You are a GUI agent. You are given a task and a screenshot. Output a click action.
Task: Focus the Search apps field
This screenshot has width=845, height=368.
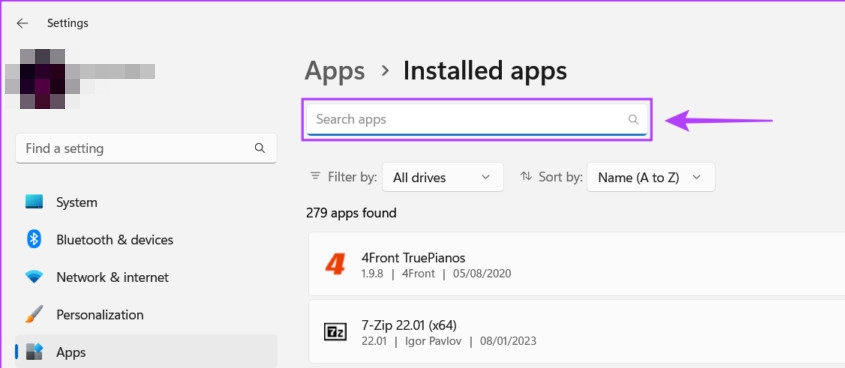coord(477,120)
